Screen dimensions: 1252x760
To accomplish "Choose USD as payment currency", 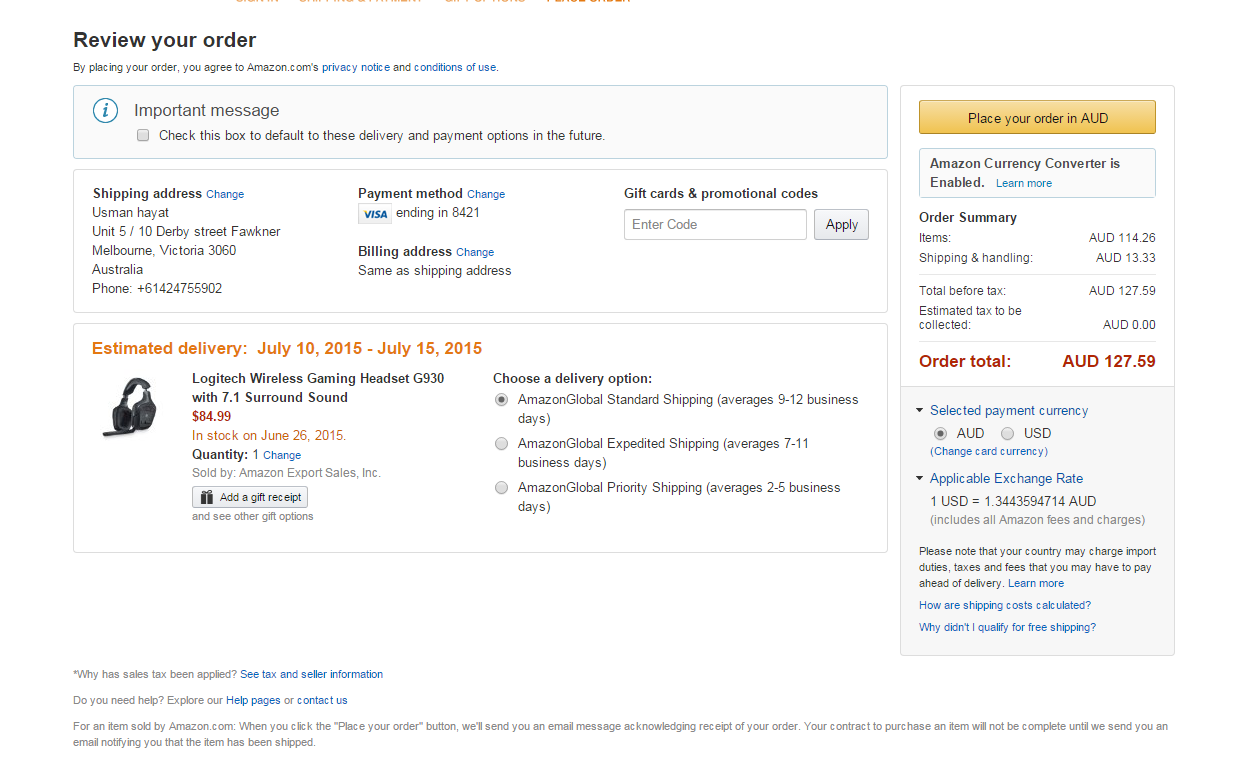I will pyautogui.click(x=1008, y=433).
